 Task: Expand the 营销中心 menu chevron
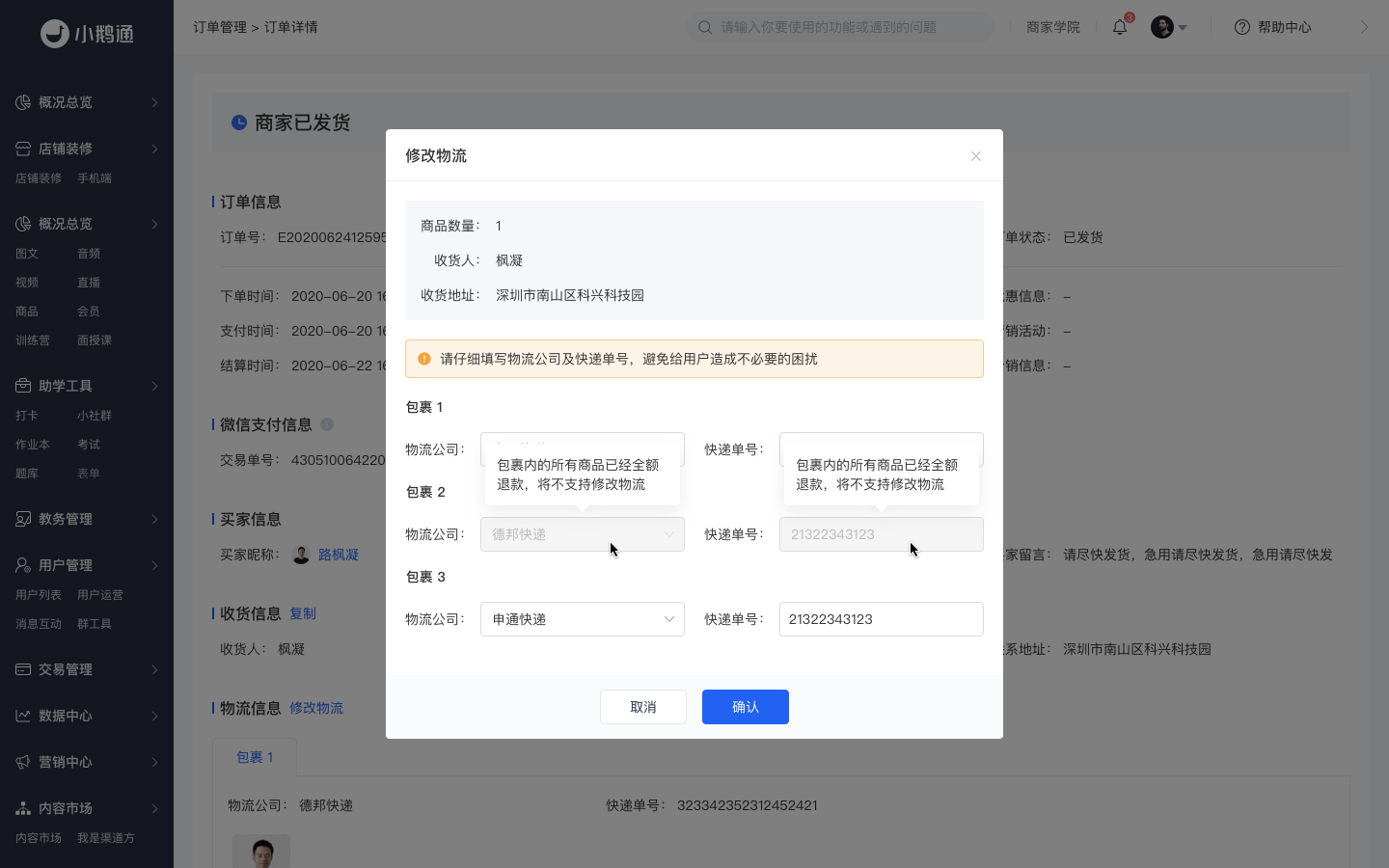tap(154, 762)
